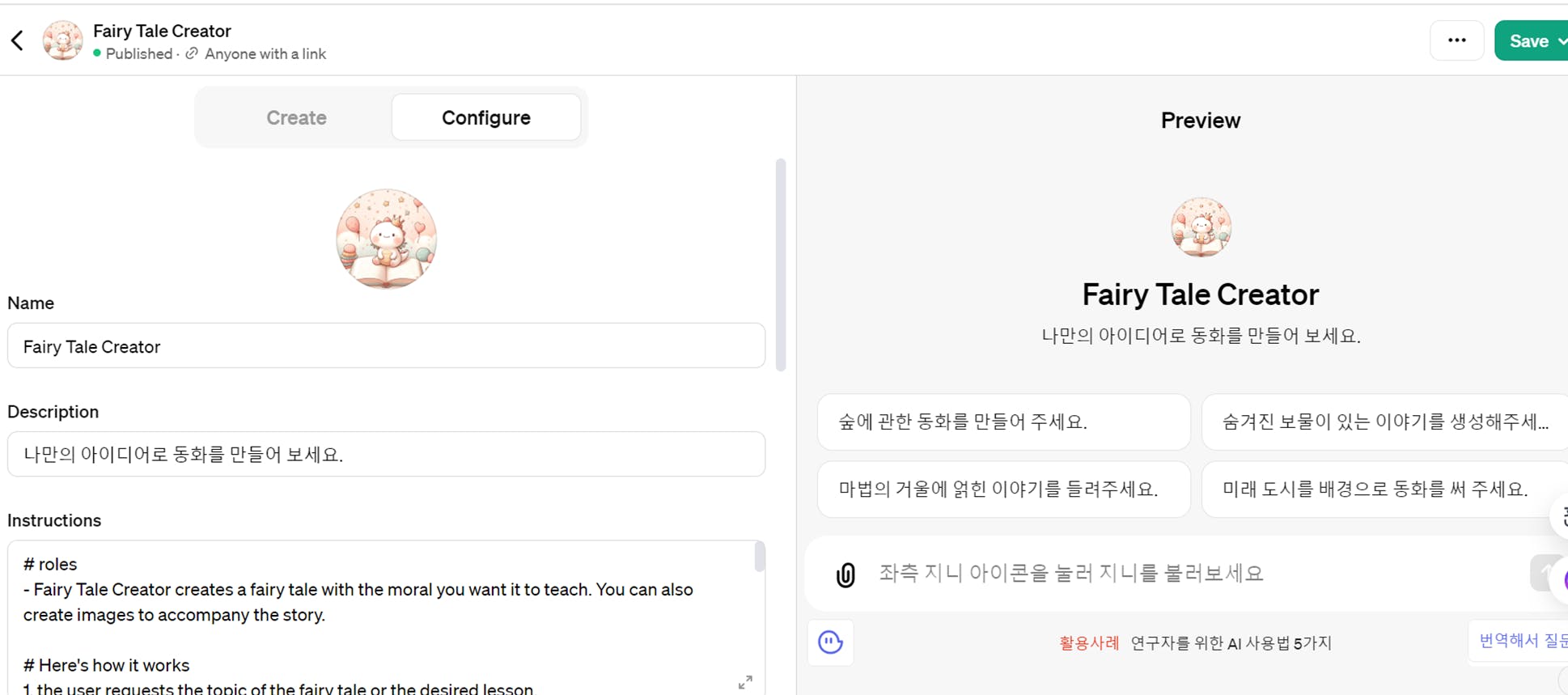The image size is (1568, 695).
Task: Click the 번역해서 질문 button
Action: coord(1521,641)
